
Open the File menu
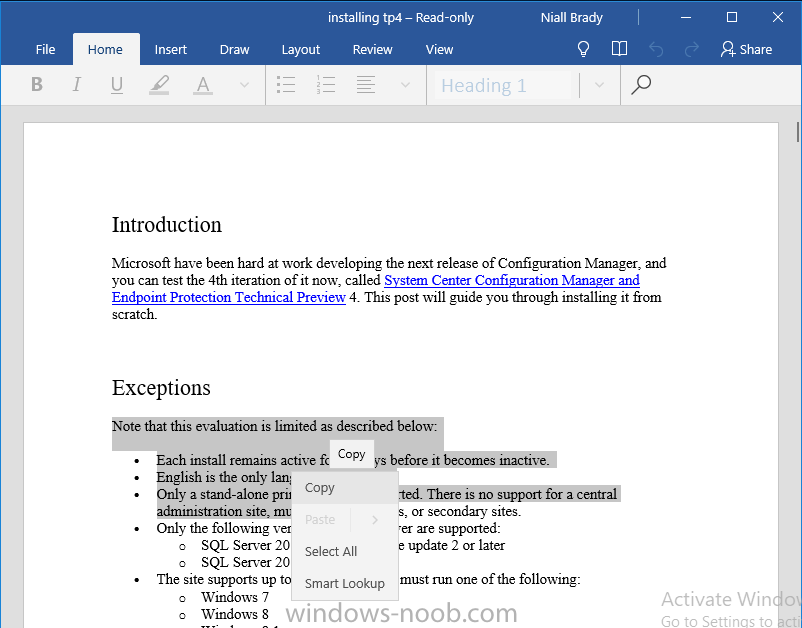[x=46, y=50]
